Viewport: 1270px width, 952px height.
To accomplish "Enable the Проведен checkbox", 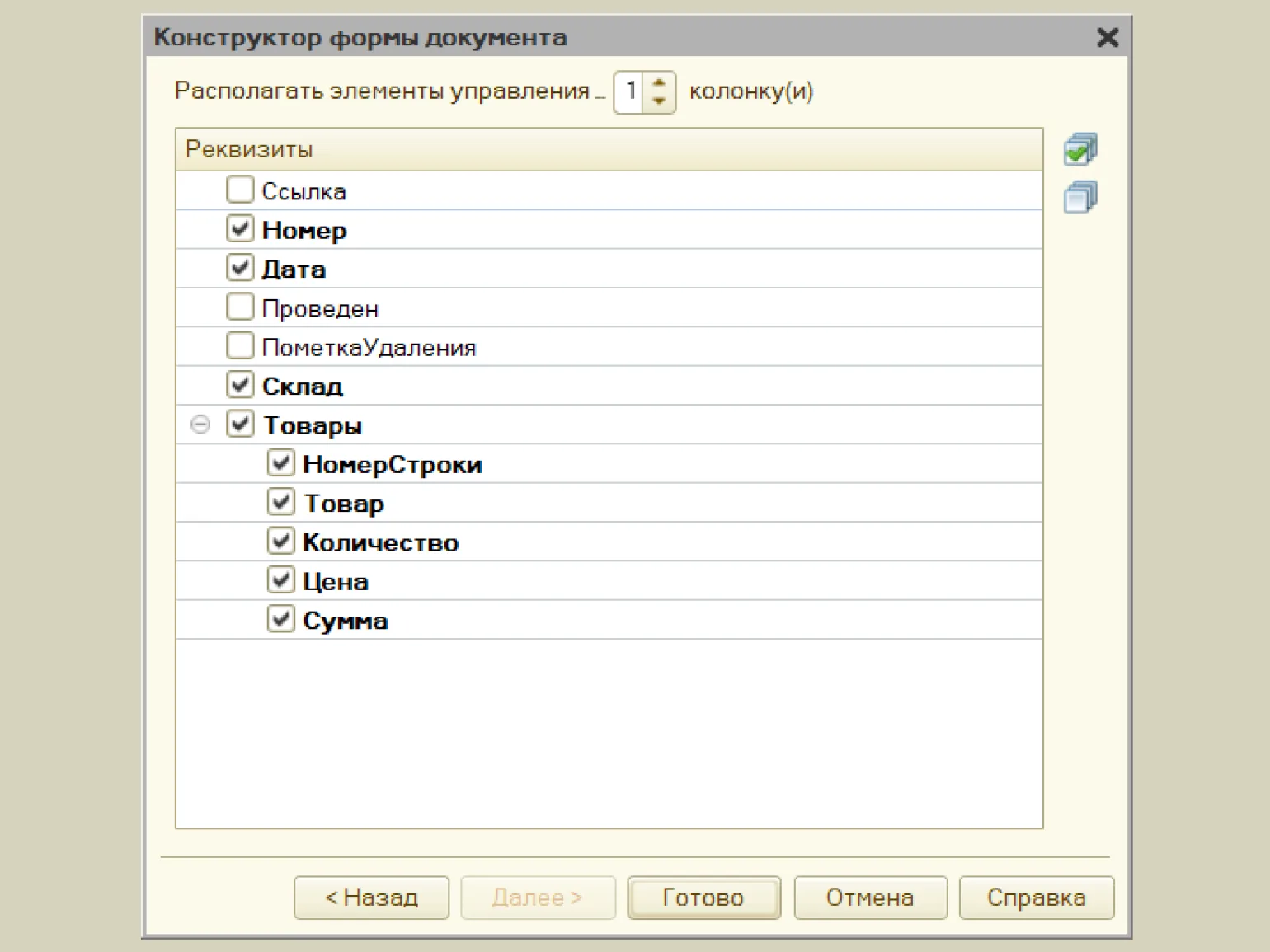I will [240, 307].
